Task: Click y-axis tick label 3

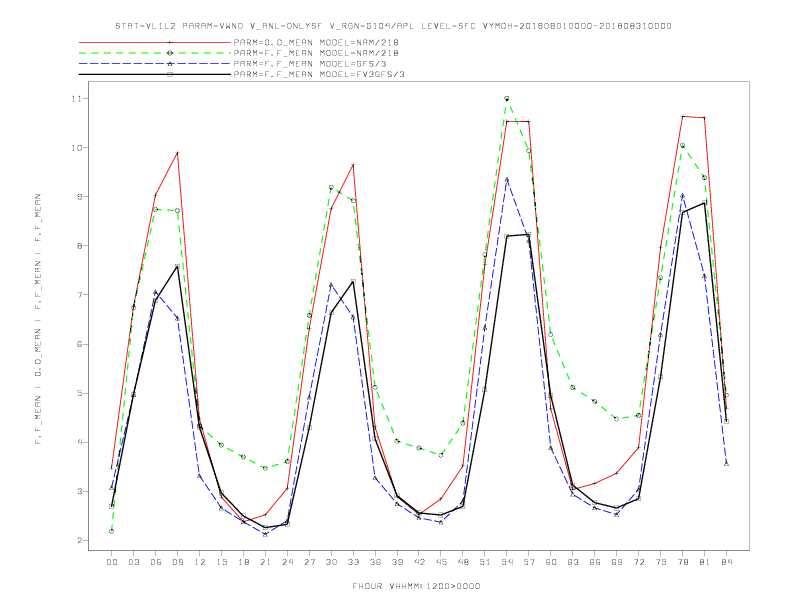Action: click(79, 491)
